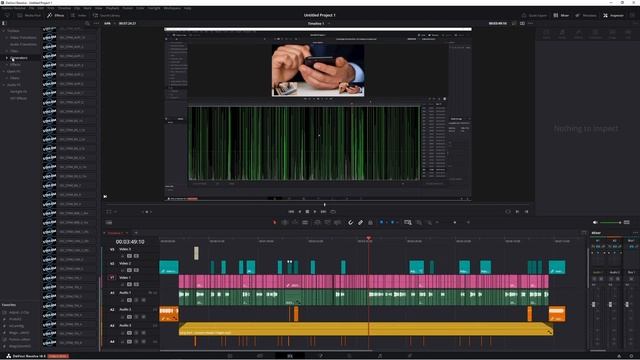Collapse the Audio FX group
The image size is (640, 360).
click(4, 85)
